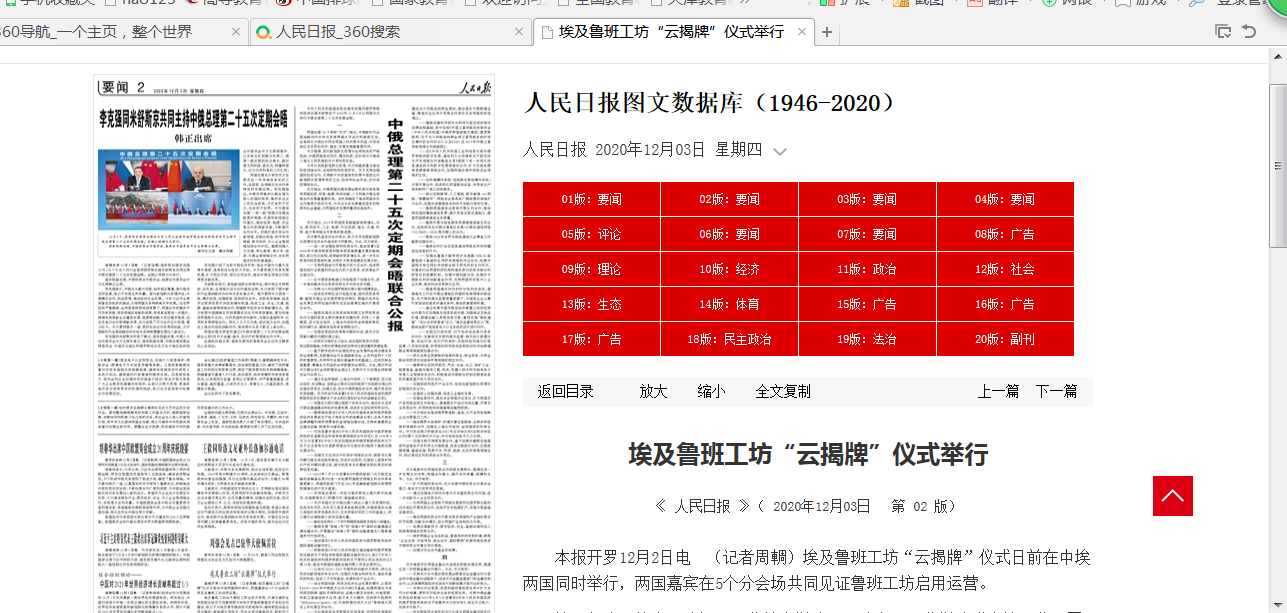Viewport: 1287px width, 613px height.
Task: Click the restore closed tab undo icon
Action: (x=1249, y=32)
